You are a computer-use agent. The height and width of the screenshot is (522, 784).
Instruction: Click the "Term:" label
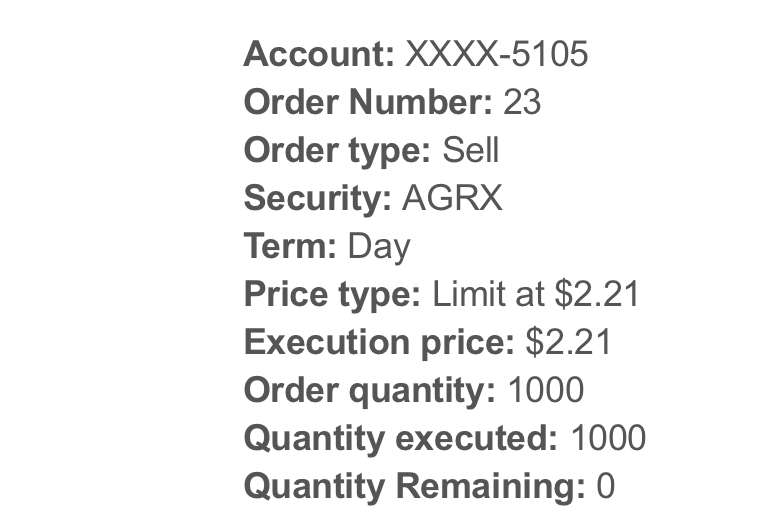click(x=290, y=246)
